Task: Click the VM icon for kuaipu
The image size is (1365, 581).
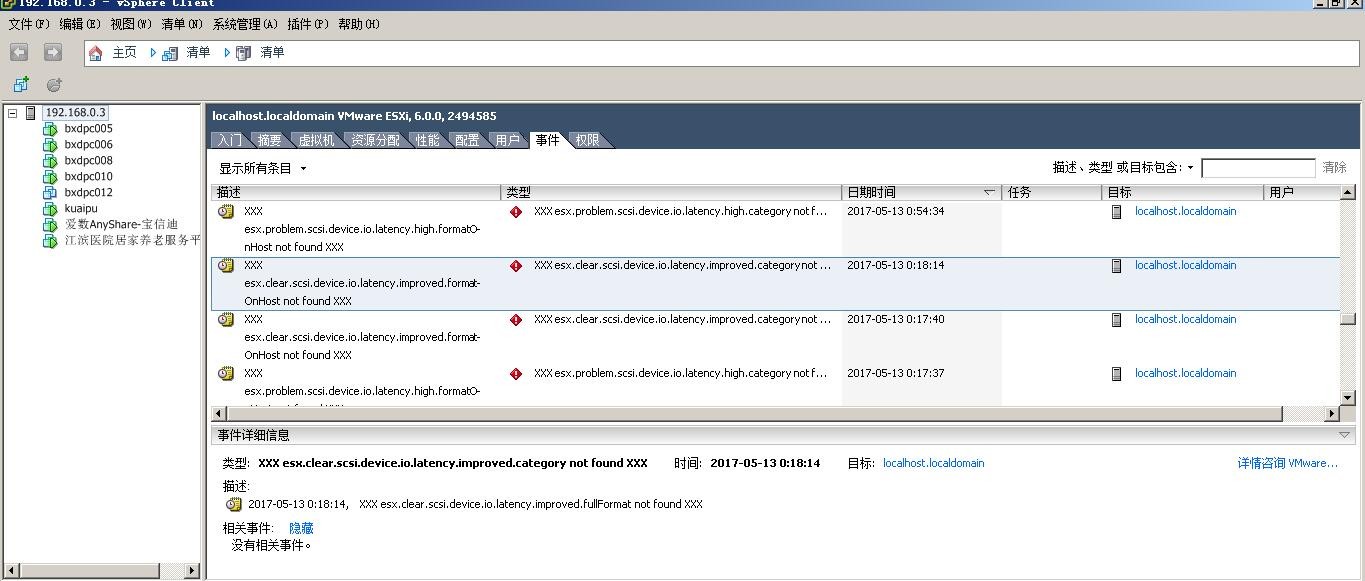Action: (50, 209)
